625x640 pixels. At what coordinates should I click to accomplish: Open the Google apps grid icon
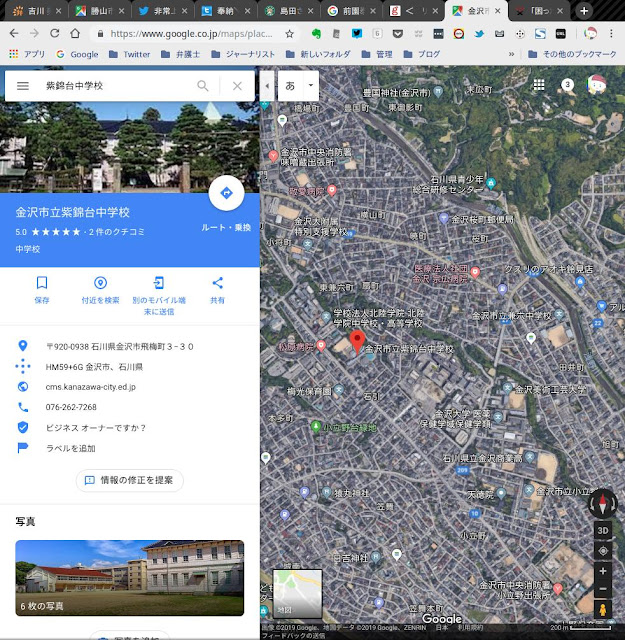coord(539,85)
